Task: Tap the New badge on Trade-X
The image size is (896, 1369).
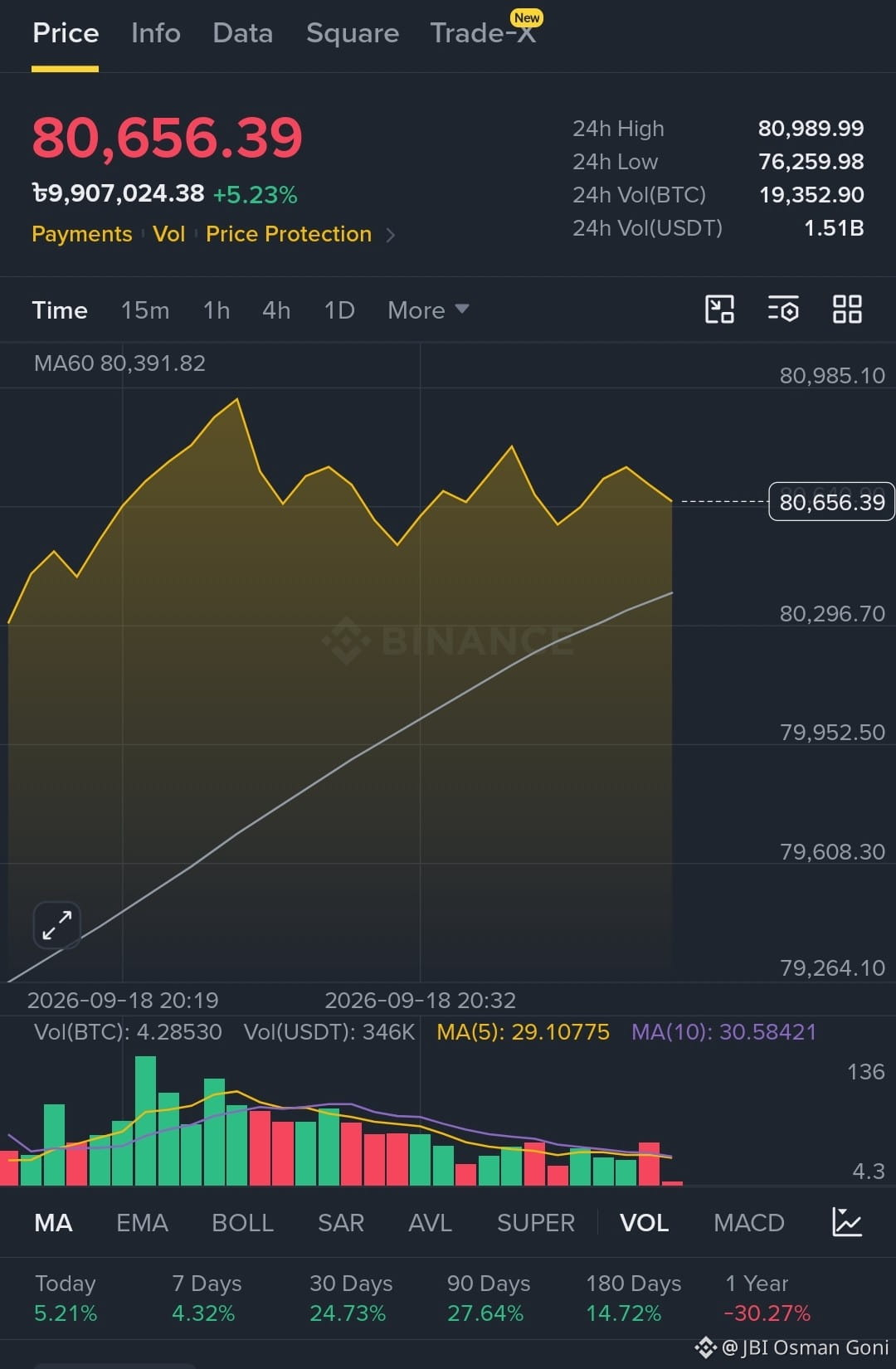Action: (x=527, y=17)
